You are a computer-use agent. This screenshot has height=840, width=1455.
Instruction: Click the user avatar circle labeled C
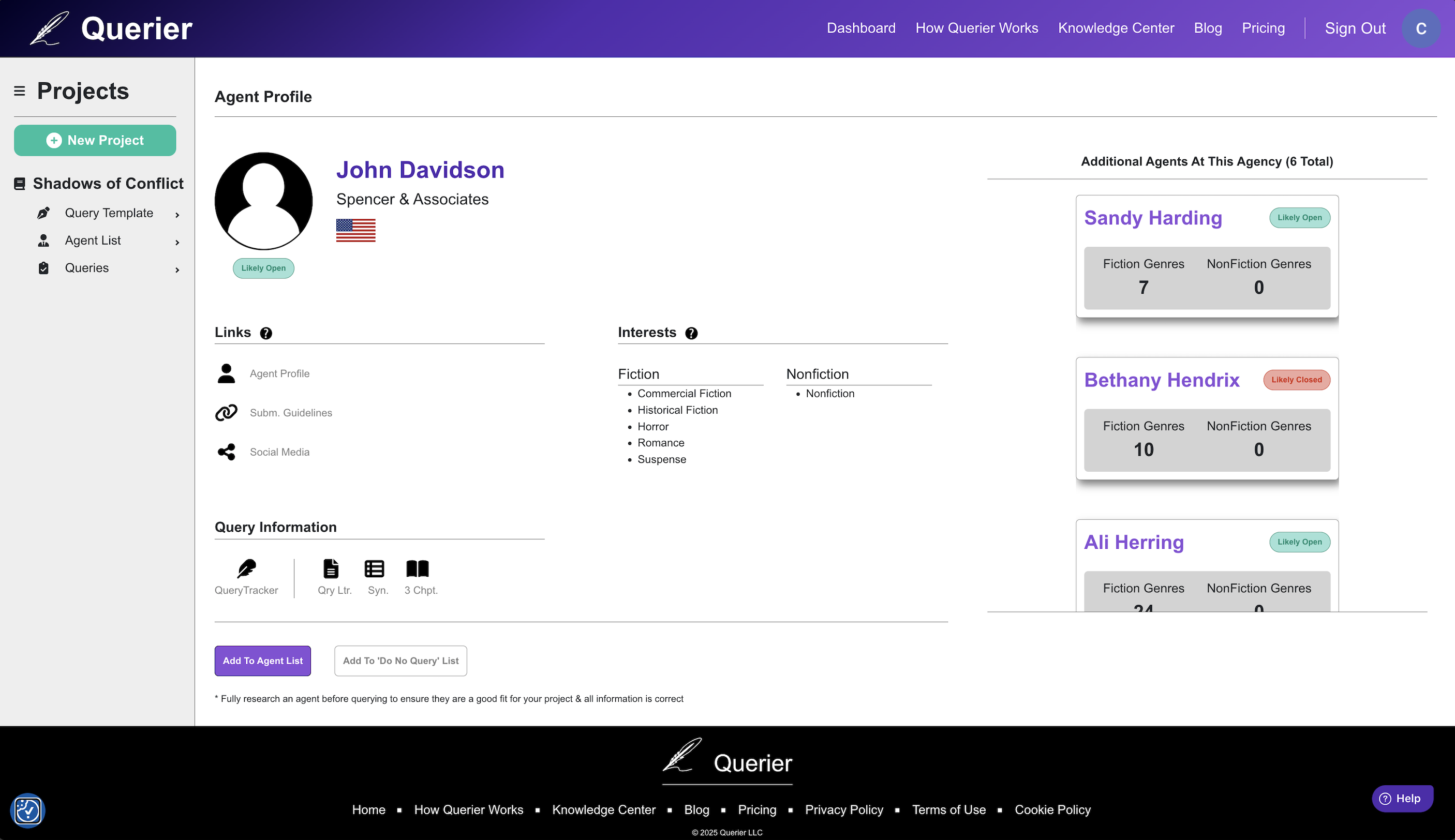[x=1420, y=28]
